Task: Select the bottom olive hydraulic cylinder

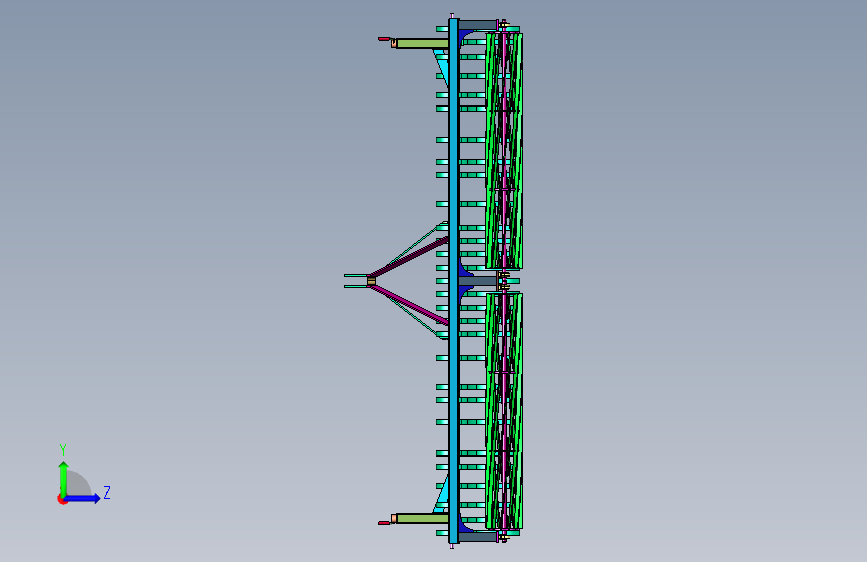Action: 422,518
